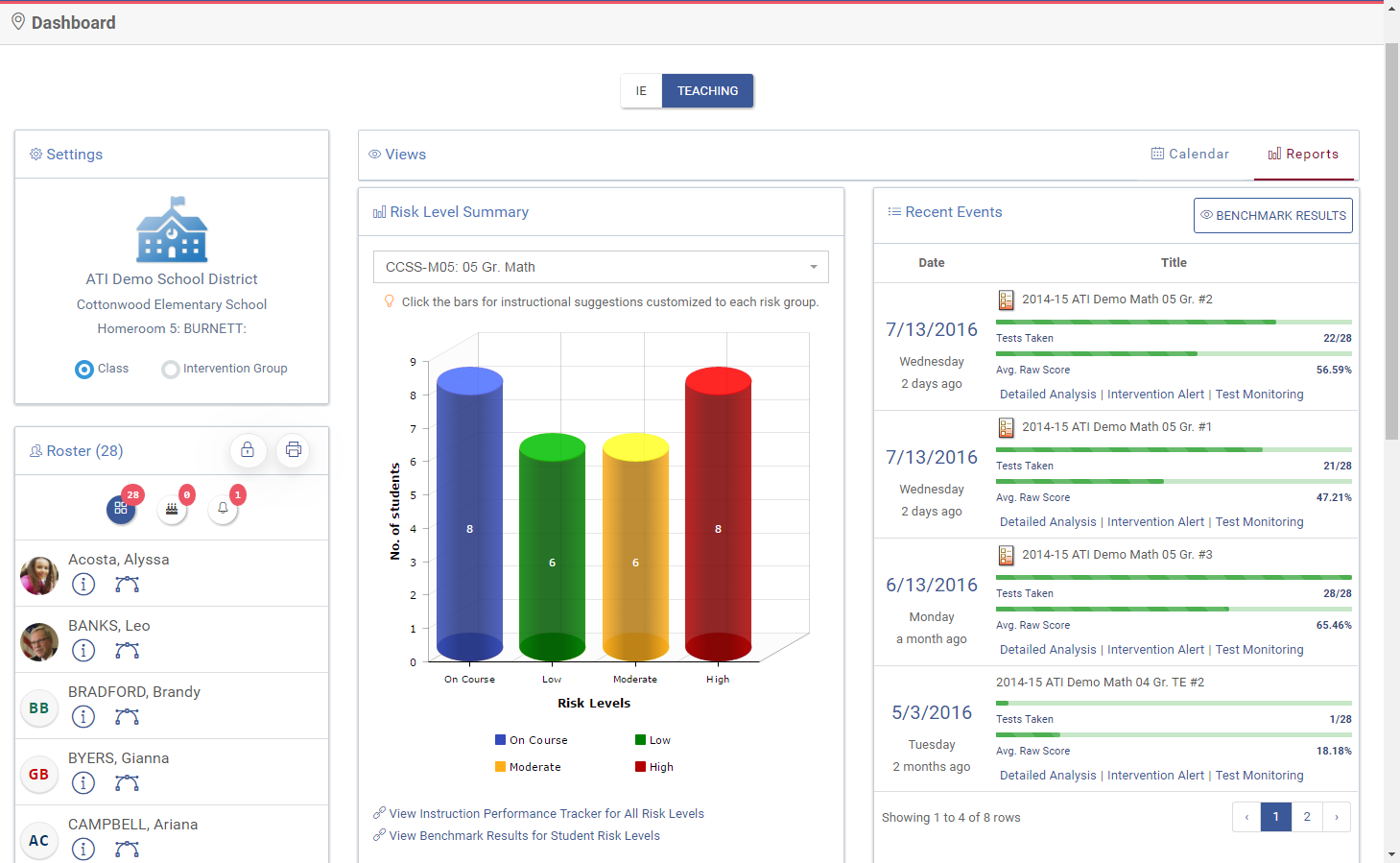Image resolution: width=1400 pixels, height=863 pixels.
Task: Switch to the Calendar tab
Action: (1190, 154)
